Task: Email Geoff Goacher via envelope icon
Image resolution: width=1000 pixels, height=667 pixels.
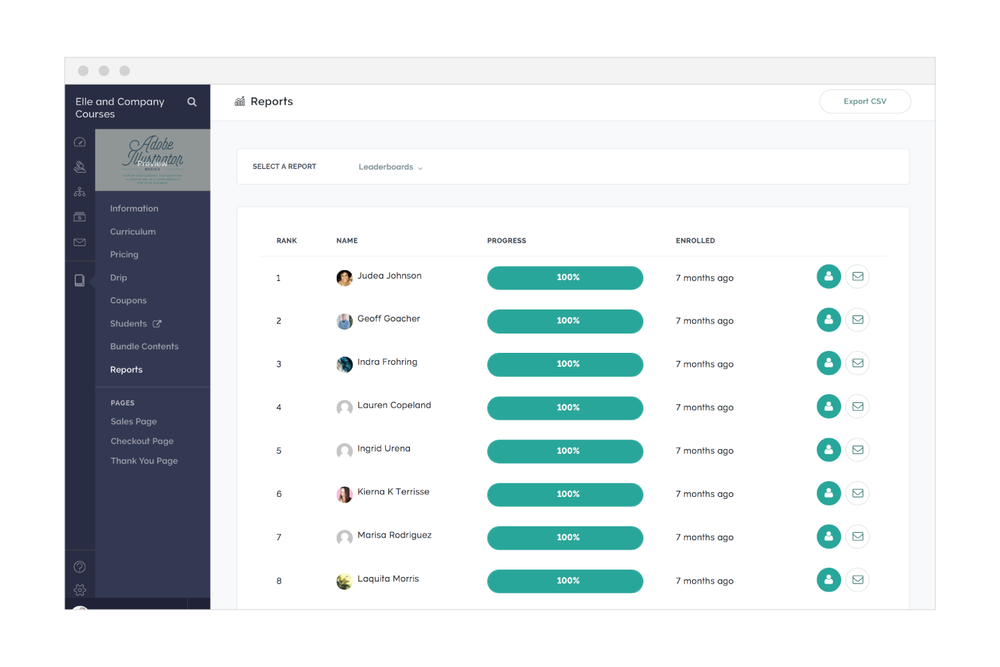Action: [857, 320]
